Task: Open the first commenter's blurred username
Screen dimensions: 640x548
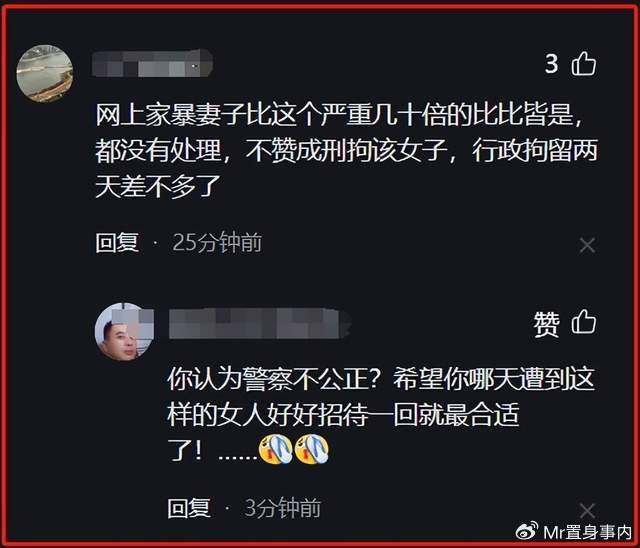Action: pyautogui.click(x=152, y=64)
